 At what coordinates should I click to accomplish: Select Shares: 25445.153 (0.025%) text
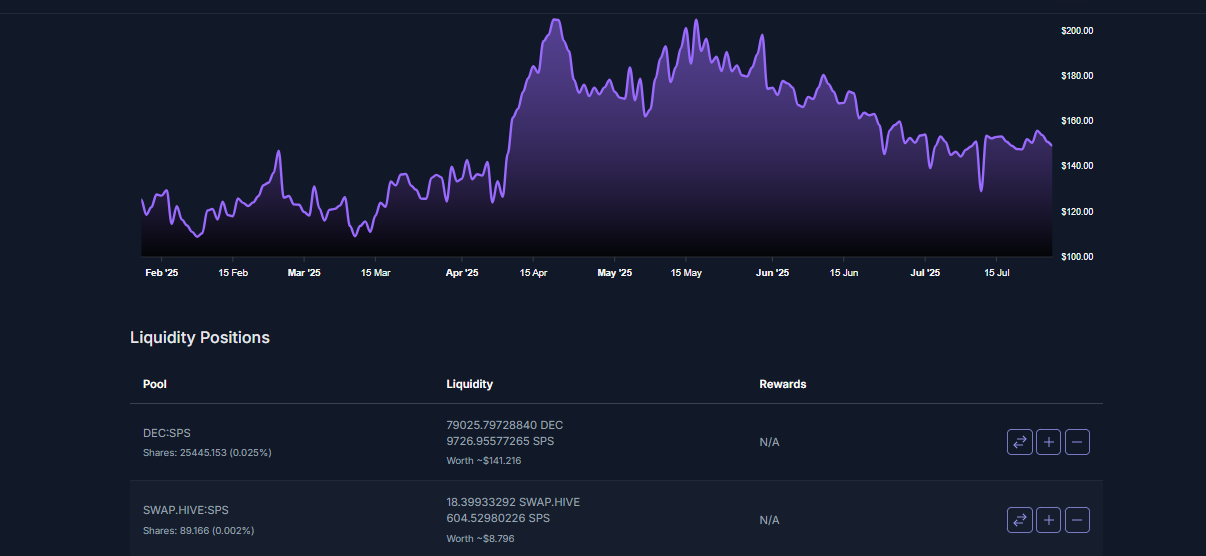click(207, 453)
